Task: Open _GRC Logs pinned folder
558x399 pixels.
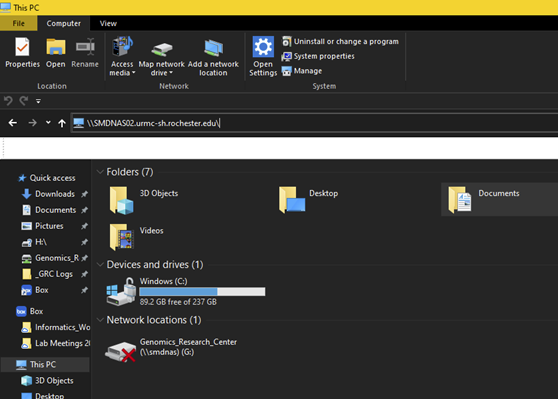Action: coord(47,274)
